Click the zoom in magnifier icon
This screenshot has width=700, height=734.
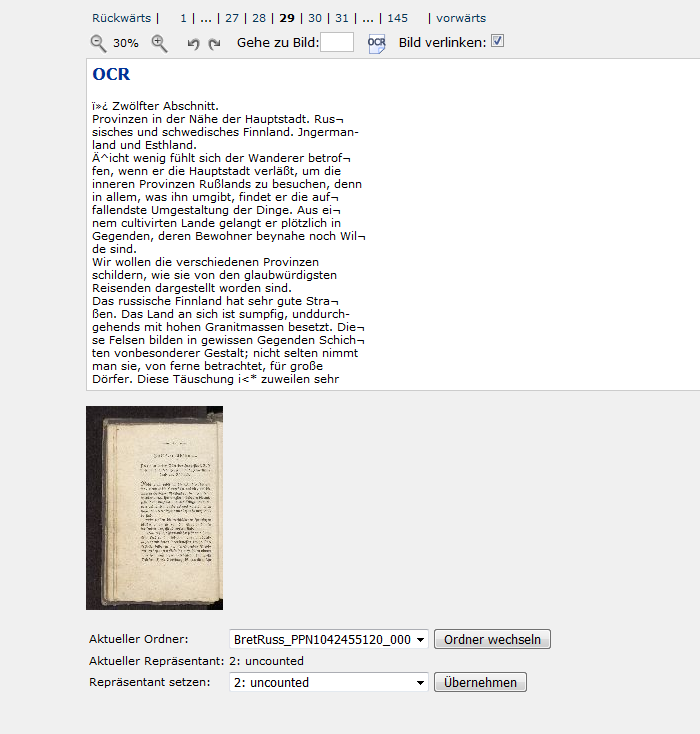(x=159, y=43)
